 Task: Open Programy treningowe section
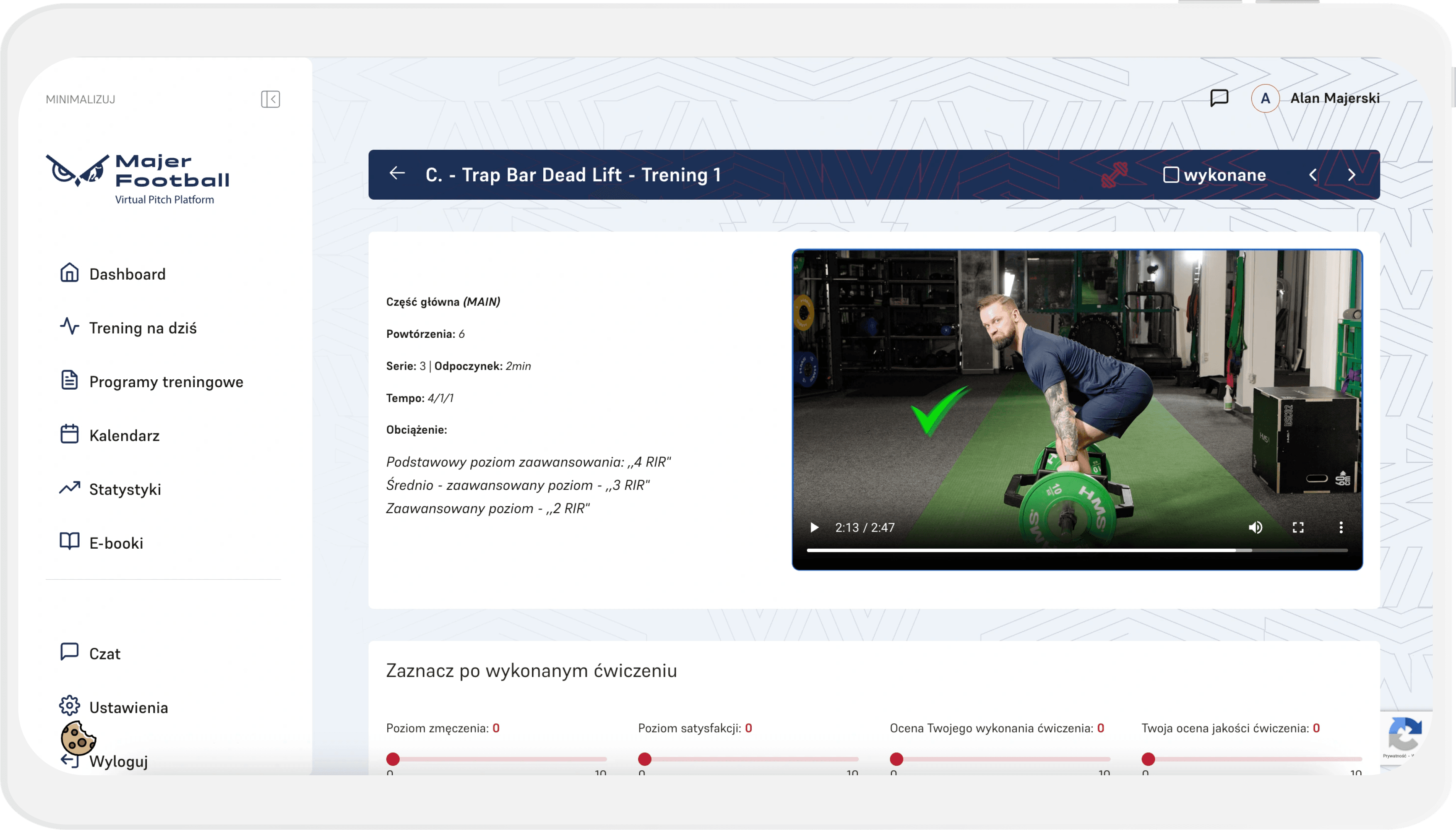coord(166,381)
